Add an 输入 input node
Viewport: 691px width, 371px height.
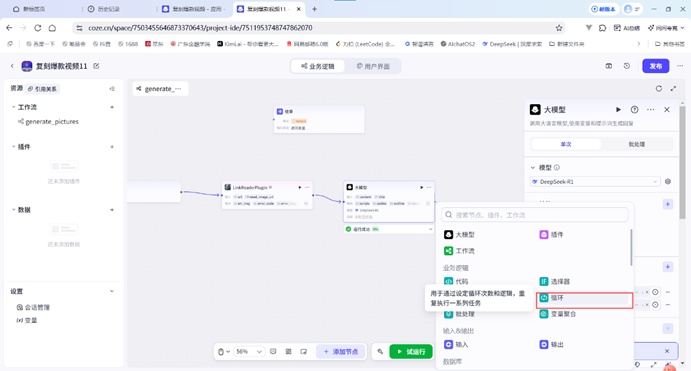point(456,345)
